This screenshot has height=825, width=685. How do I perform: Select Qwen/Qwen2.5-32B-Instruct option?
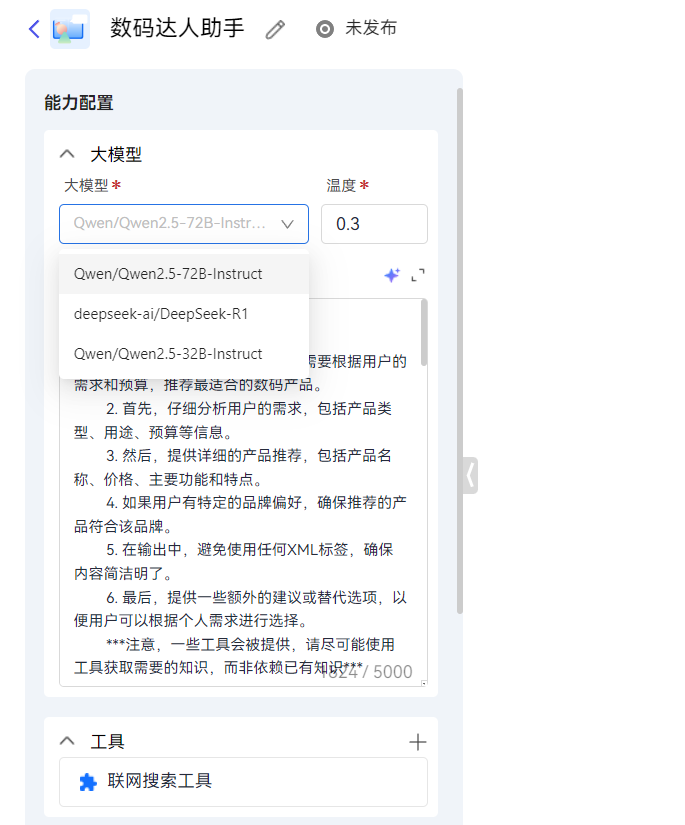coord(184,354)
